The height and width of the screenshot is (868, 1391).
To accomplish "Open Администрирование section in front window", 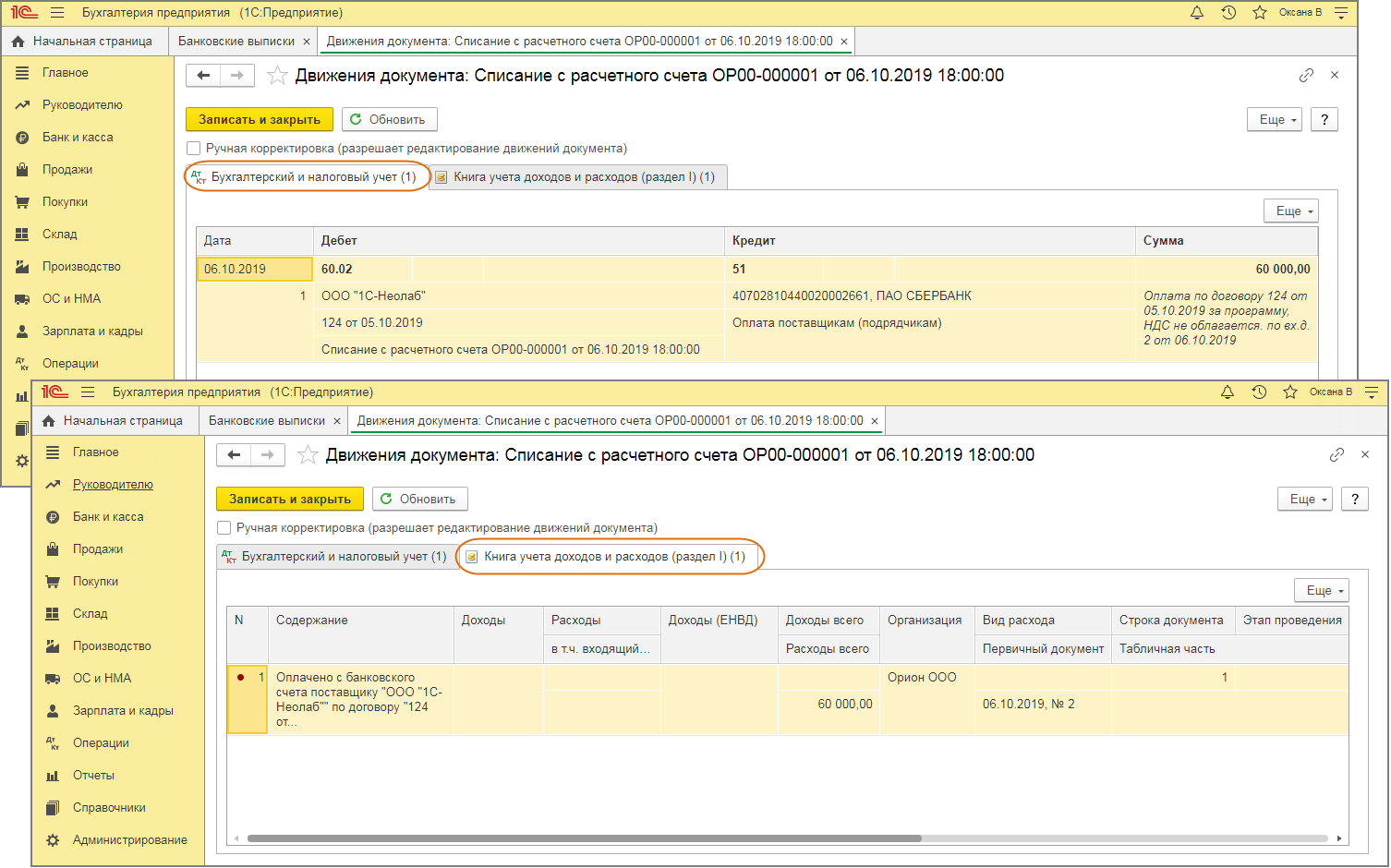I will [x=130, y=840].
